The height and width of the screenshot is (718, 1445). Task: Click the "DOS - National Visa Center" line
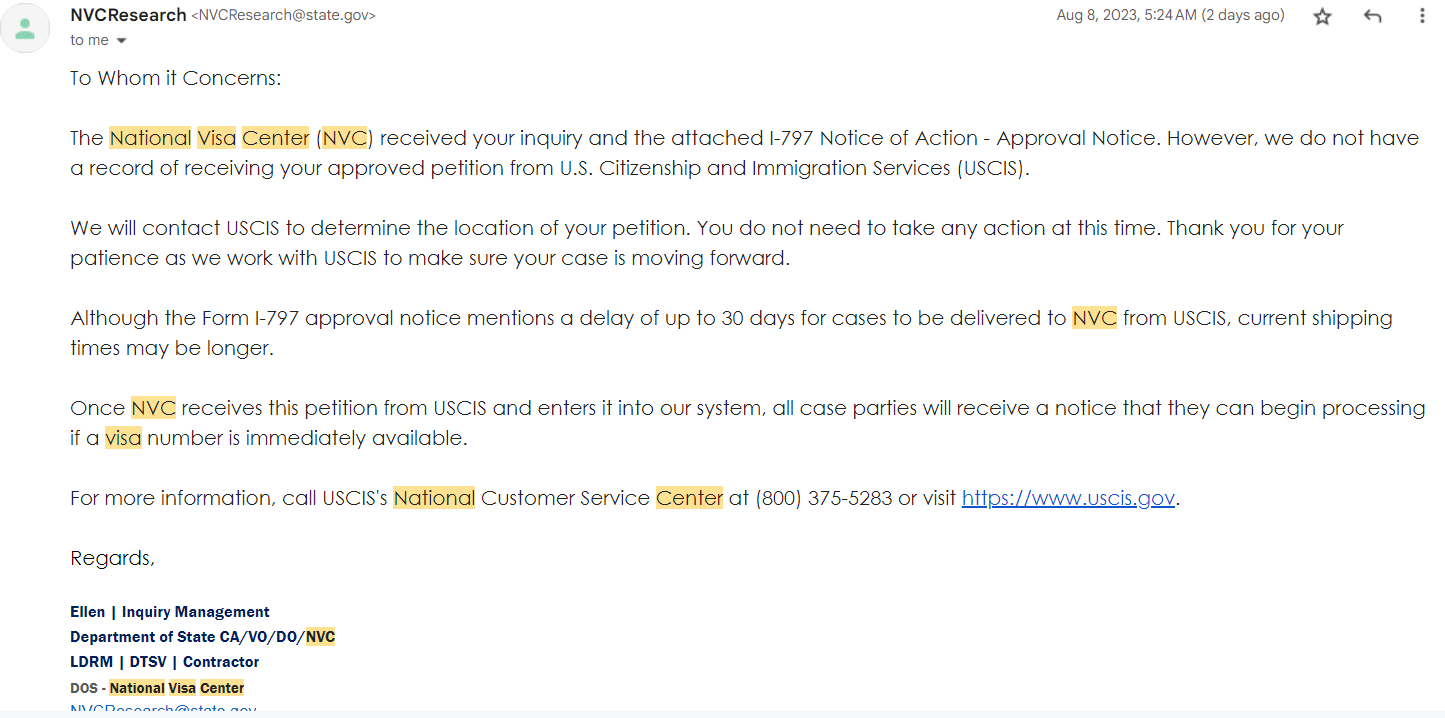[157, 688]
